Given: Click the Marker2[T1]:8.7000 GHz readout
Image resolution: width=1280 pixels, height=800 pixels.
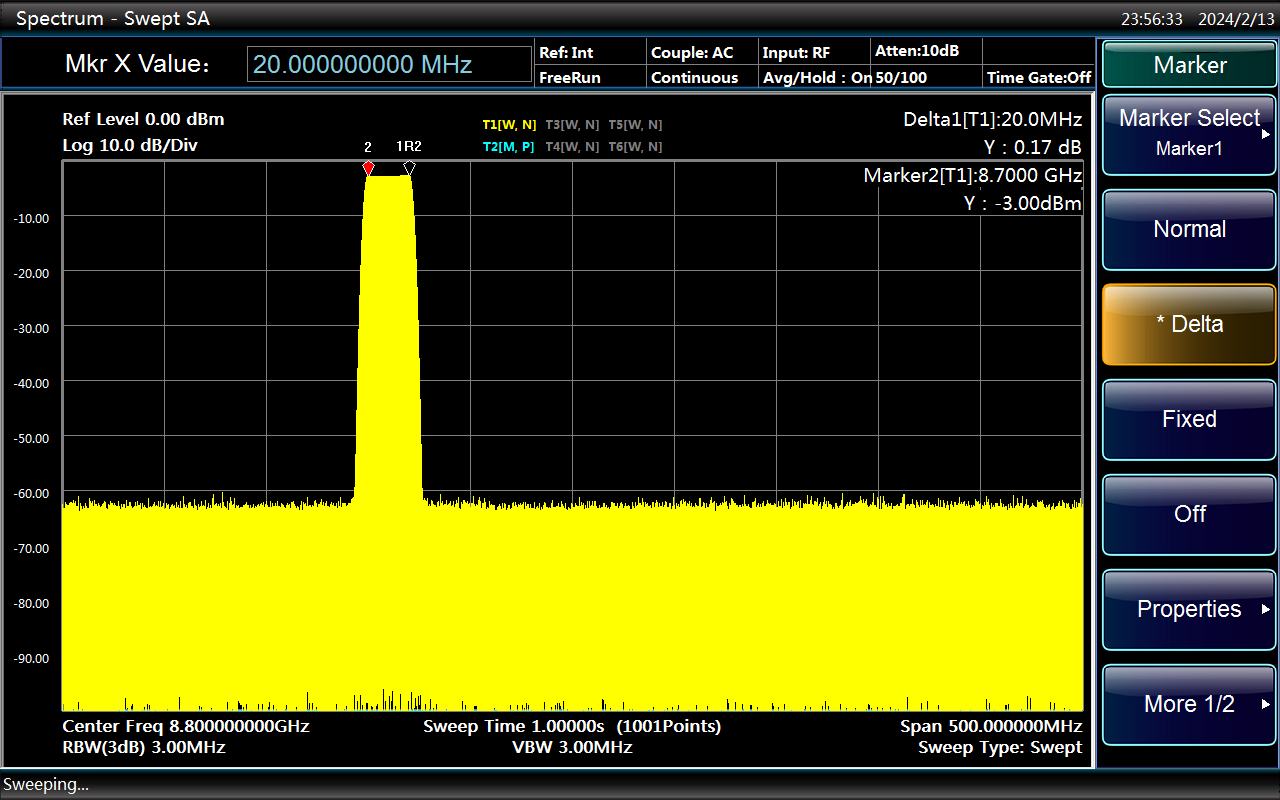Looking at the screenshot, I should tap(972, 175).
